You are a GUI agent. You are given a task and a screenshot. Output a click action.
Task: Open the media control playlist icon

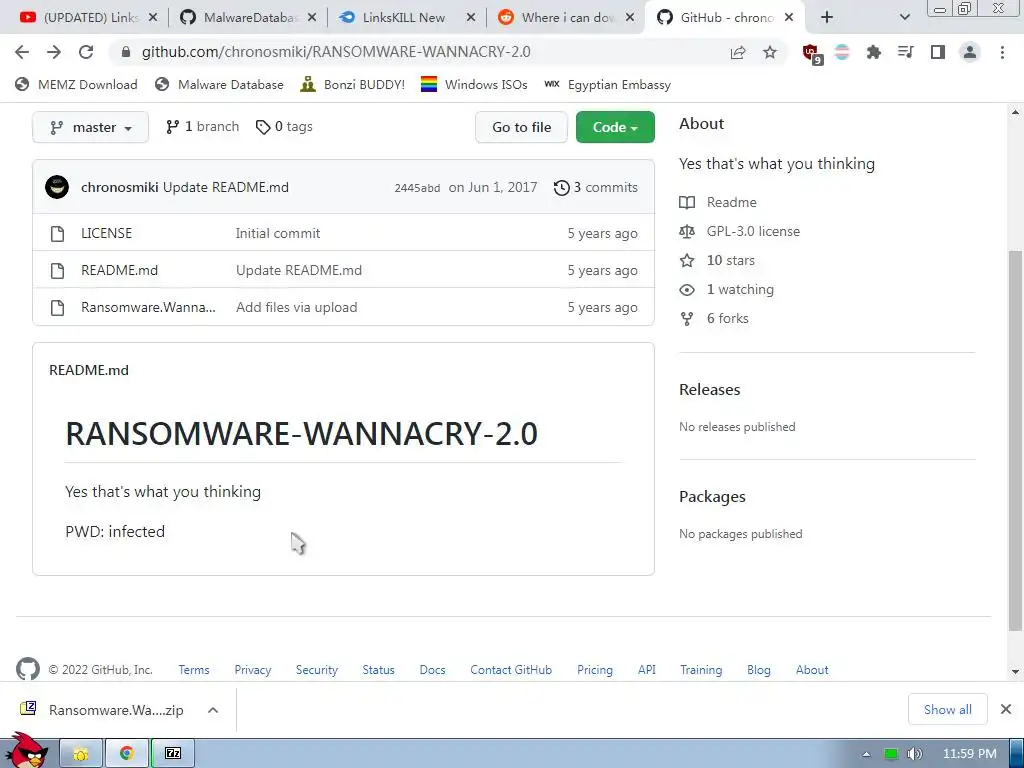click(x=905, y=52)
